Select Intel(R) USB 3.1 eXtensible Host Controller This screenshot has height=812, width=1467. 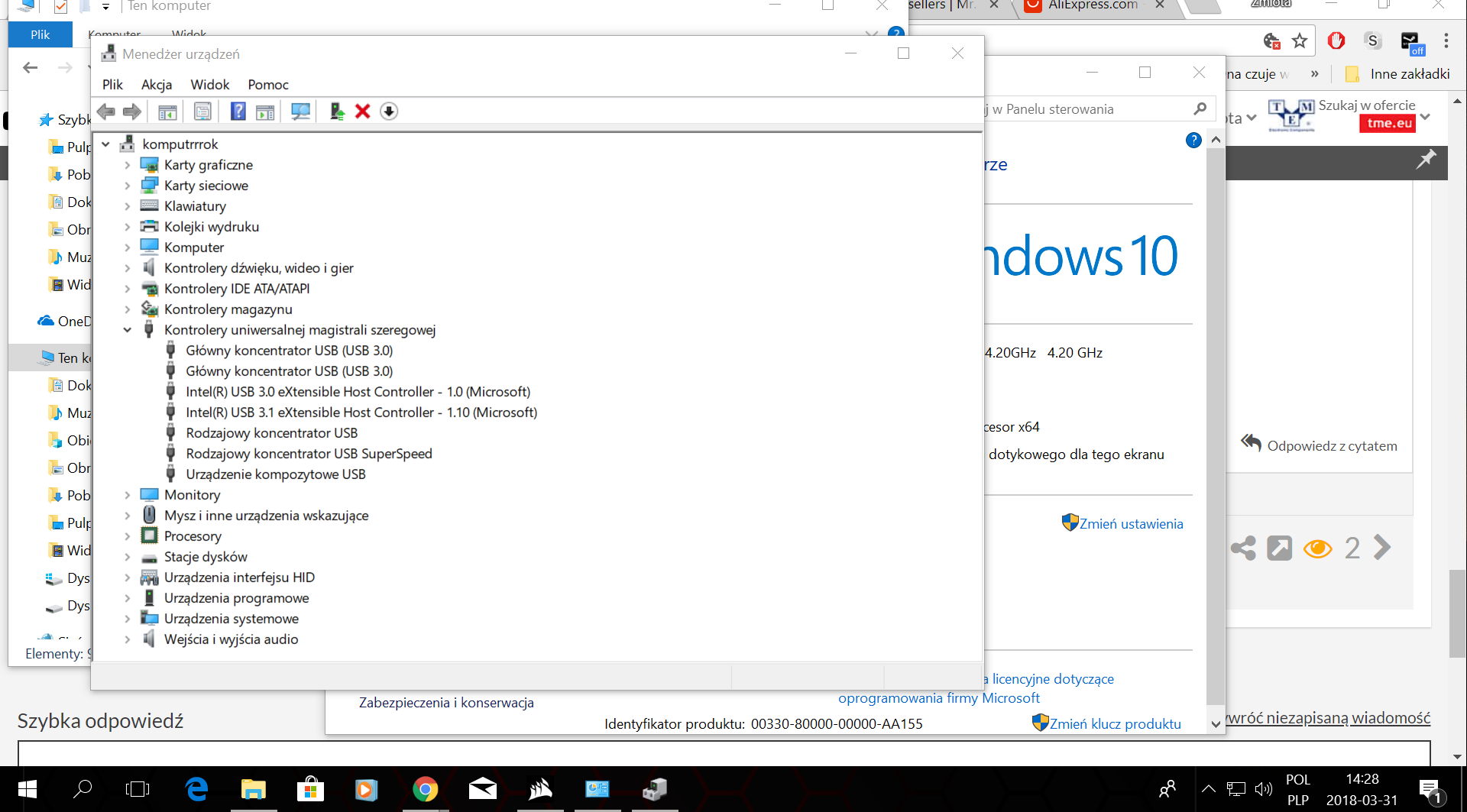(x=361, y=412)
